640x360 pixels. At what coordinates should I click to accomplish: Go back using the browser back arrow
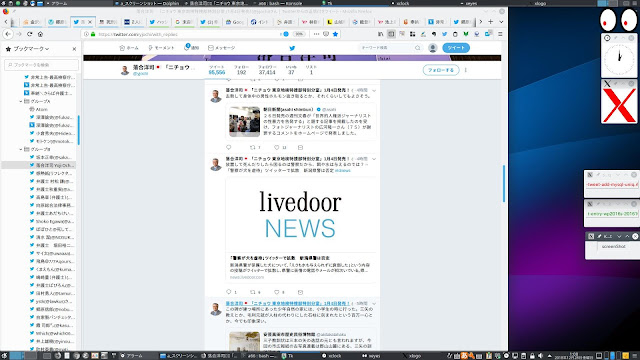(8, 34)
